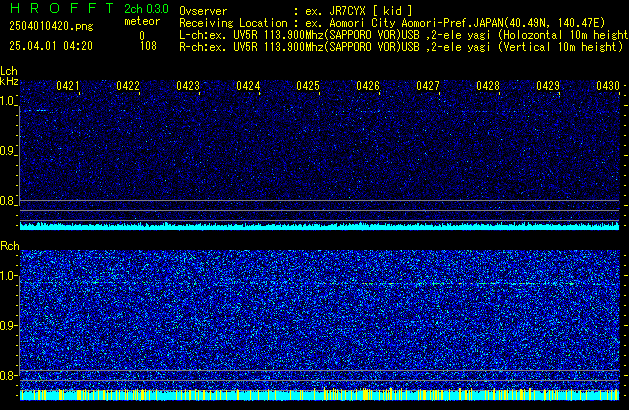Image resolution: width=629 pixels, height=410 pixels.
Task: Click the Rch 1.0 kHz axis label
Action: [8, 276]
